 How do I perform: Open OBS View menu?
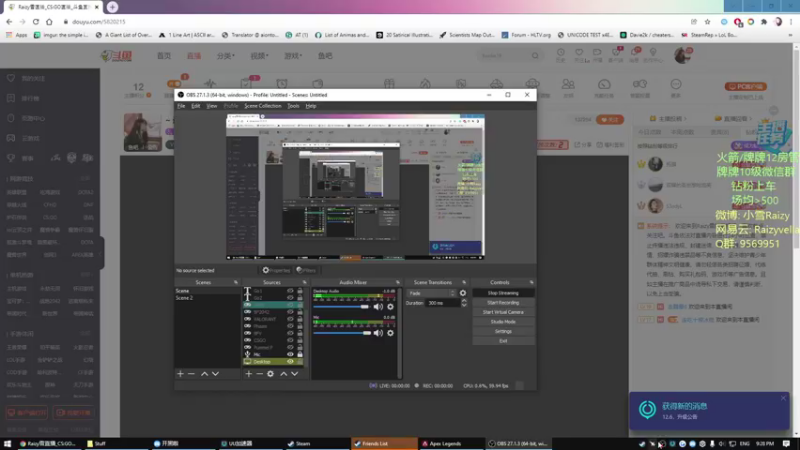click(212, 106)
